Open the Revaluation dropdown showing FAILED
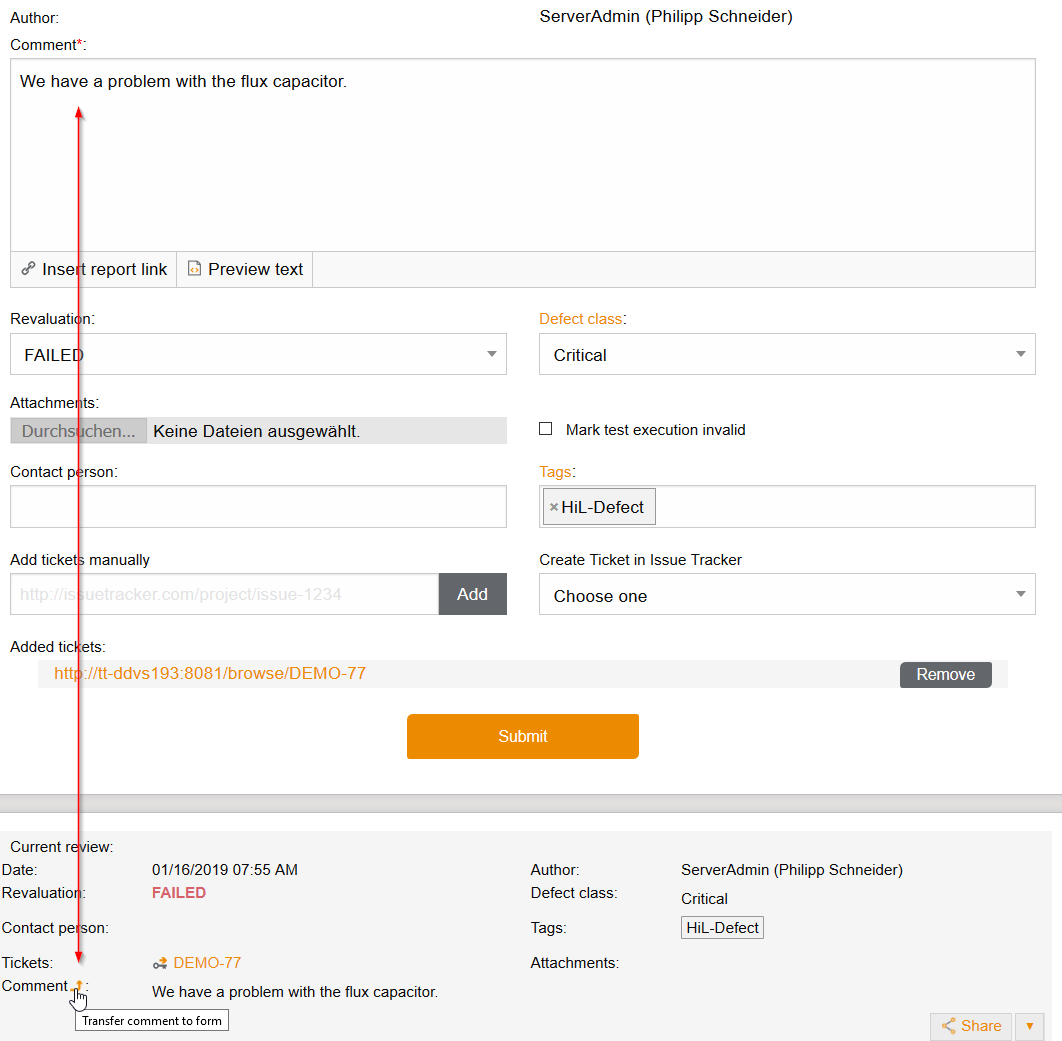Image resolution: width=1062 pixels, height=1041 pixels. (258, 354)
